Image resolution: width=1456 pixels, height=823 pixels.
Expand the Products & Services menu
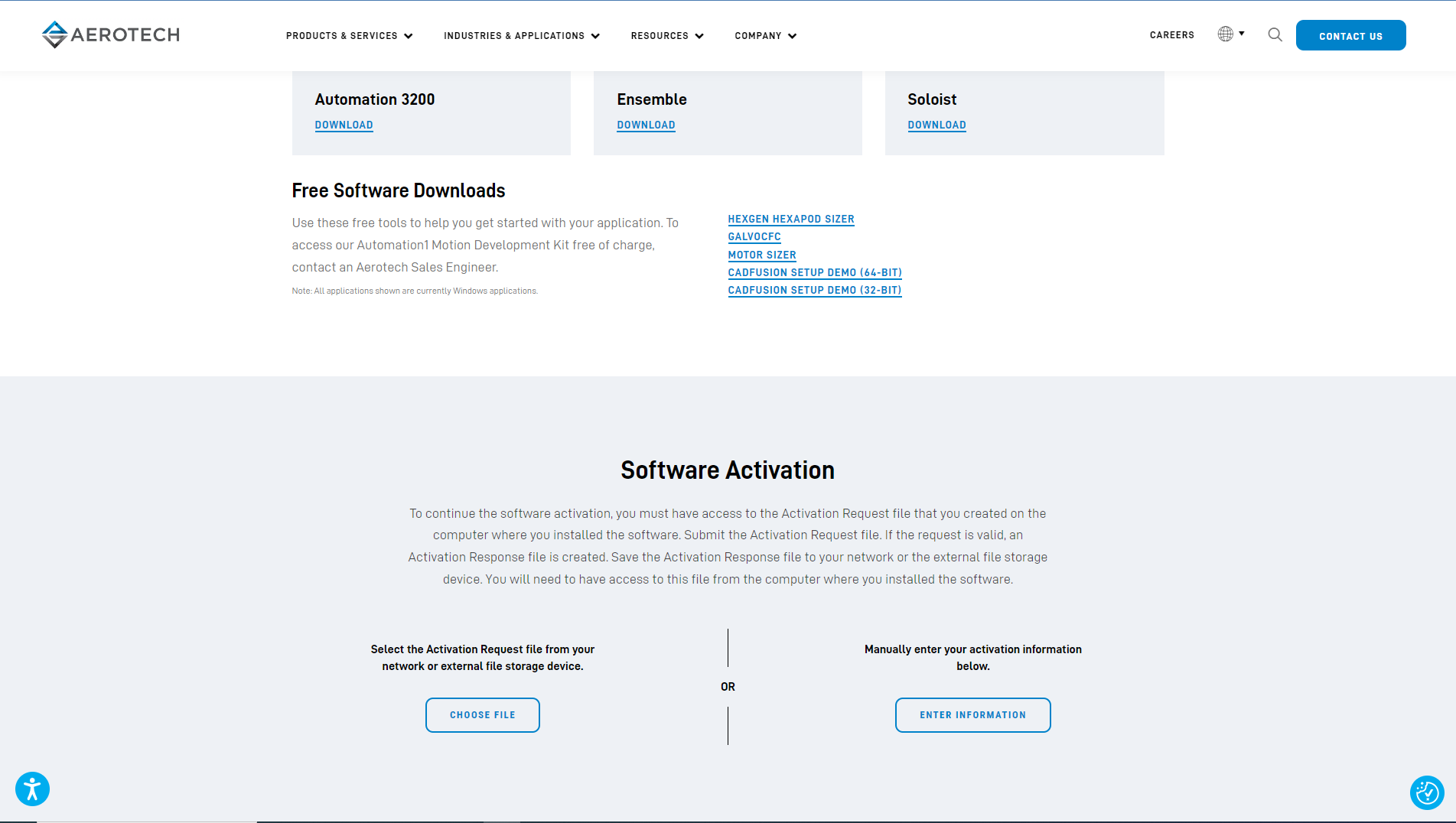pos(349,36)
